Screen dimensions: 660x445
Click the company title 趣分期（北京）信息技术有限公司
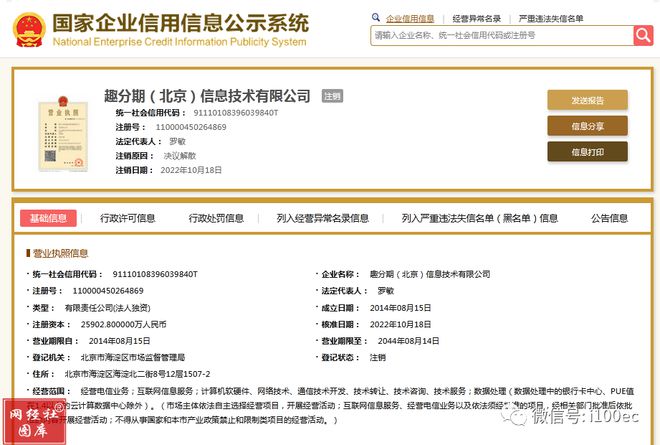(x=207, y=96)
